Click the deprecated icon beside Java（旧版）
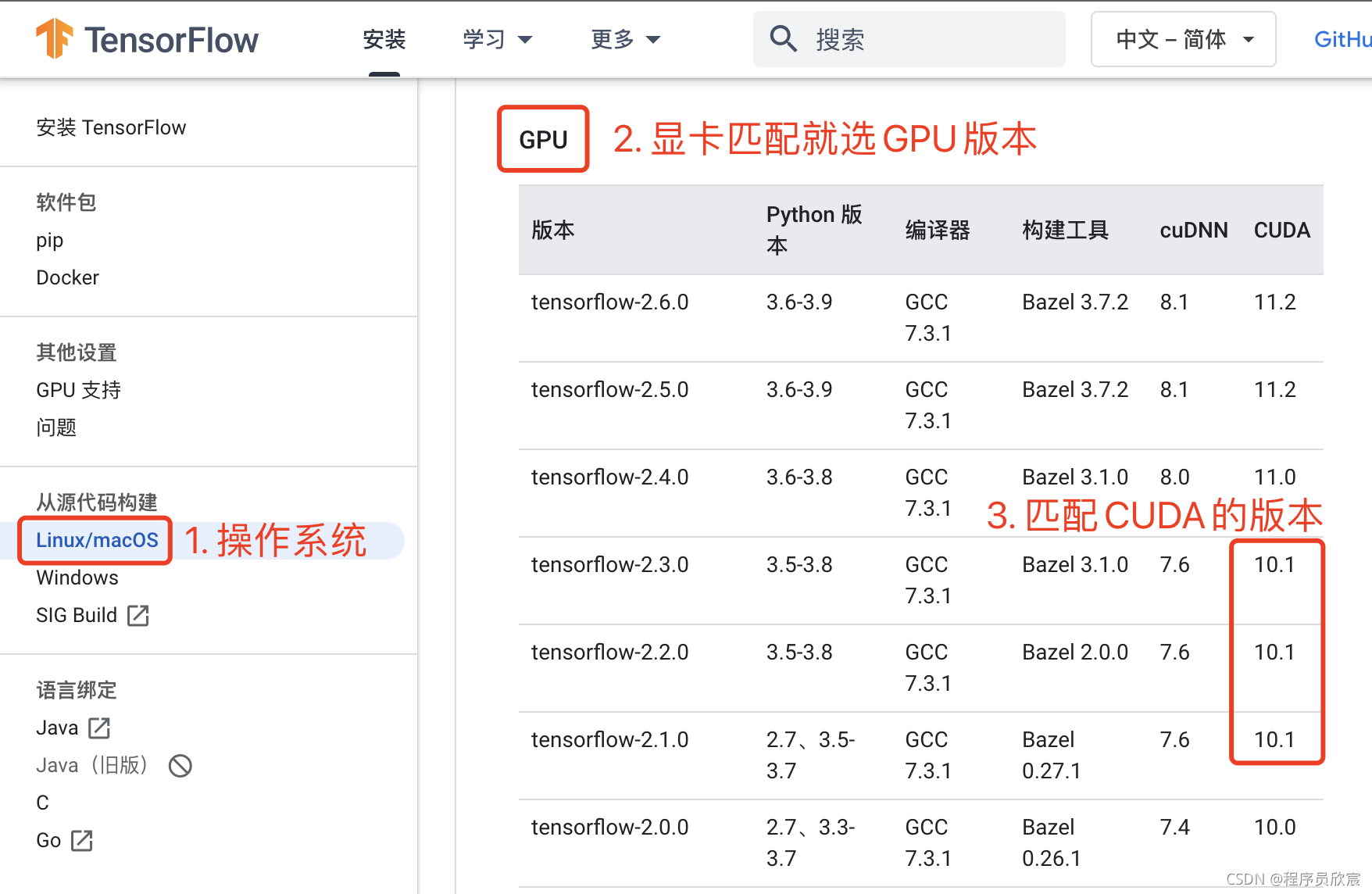The image size is (1372, 894). 180,766
